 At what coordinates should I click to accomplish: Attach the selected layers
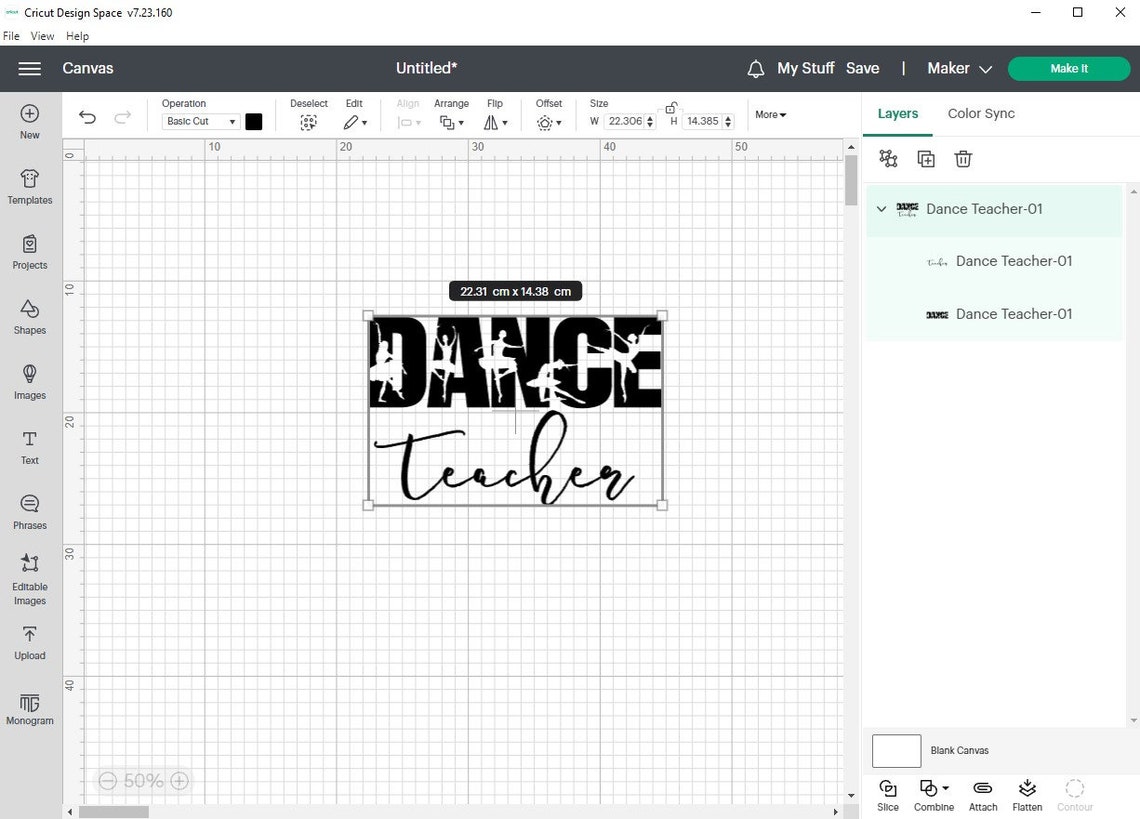[x=982, y=793]
